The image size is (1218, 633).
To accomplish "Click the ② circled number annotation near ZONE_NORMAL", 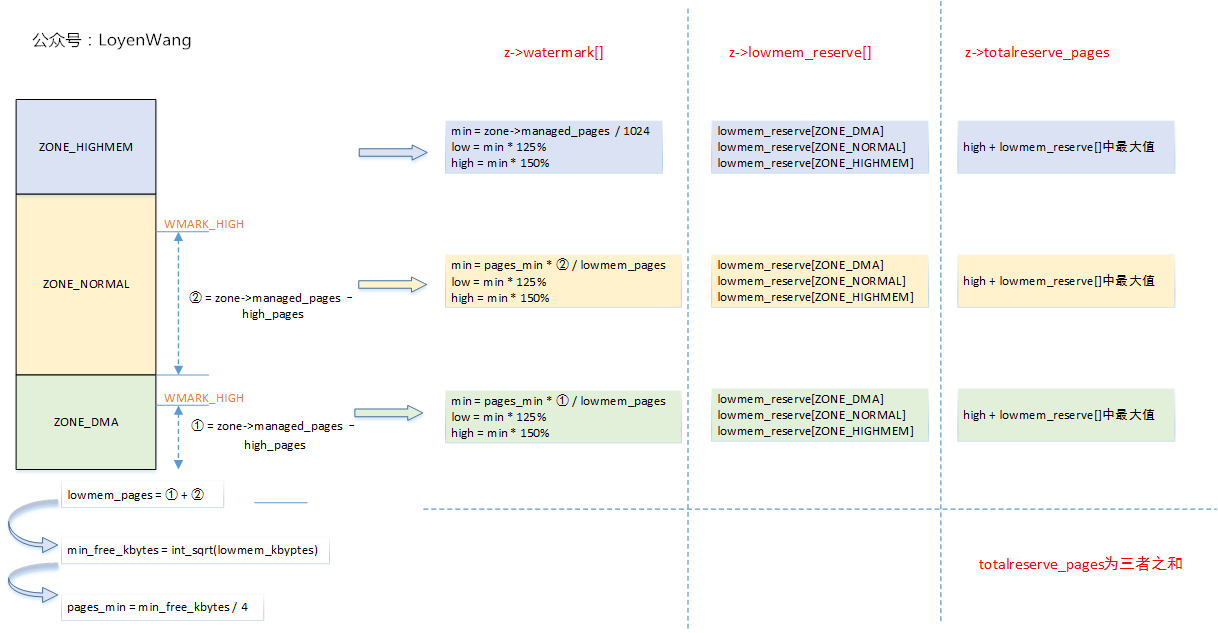I will [x=196, y=297].
